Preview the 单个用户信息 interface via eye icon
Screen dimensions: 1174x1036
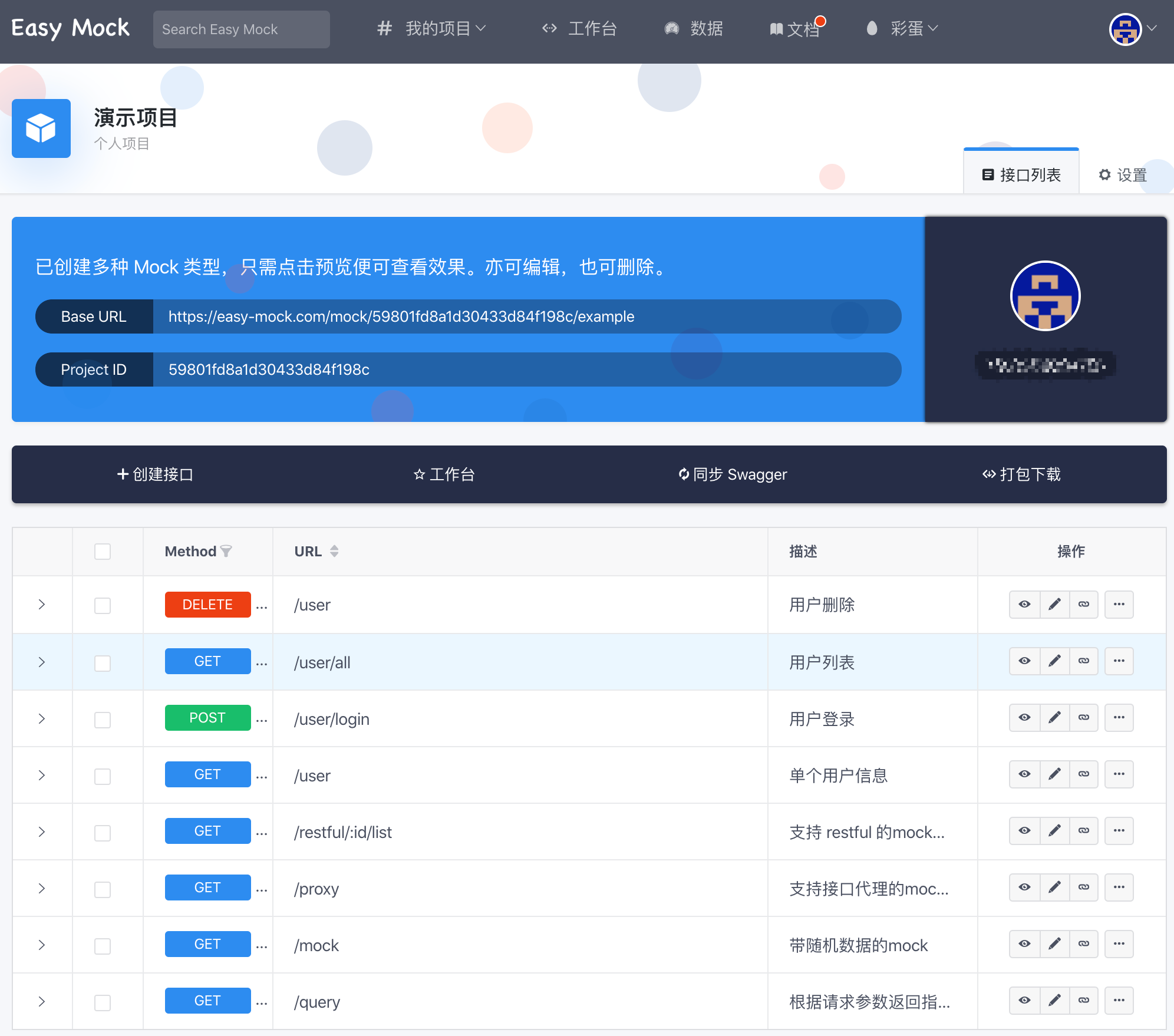coord(1024,774)
